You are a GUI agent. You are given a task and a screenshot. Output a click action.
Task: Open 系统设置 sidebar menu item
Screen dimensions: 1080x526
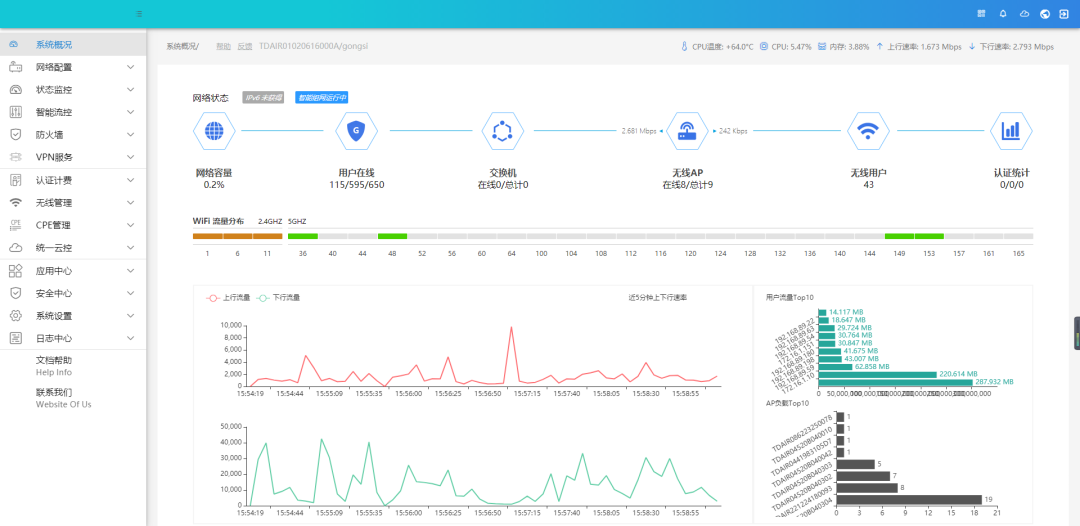[x=73, y=315]
